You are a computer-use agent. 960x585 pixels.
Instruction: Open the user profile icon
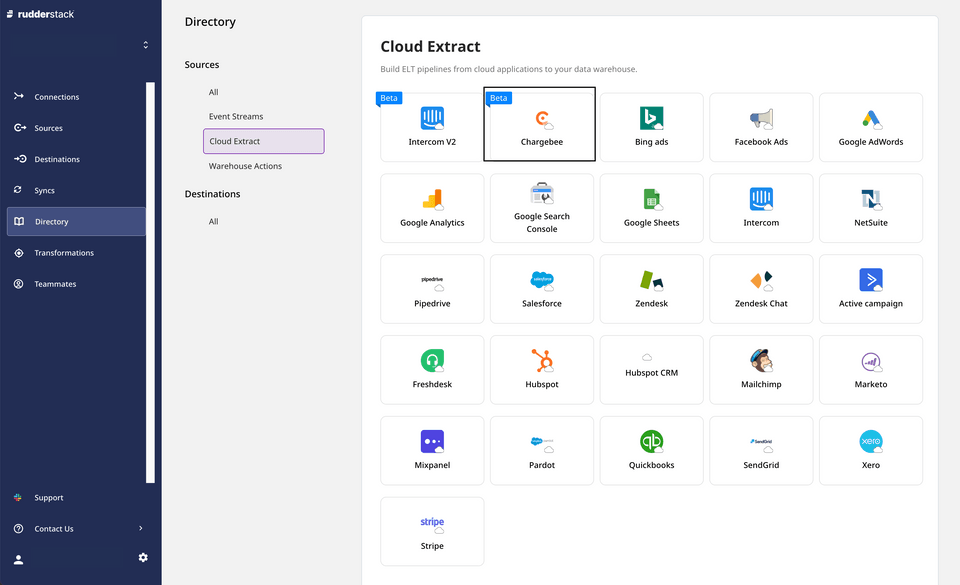pos(18,559)
